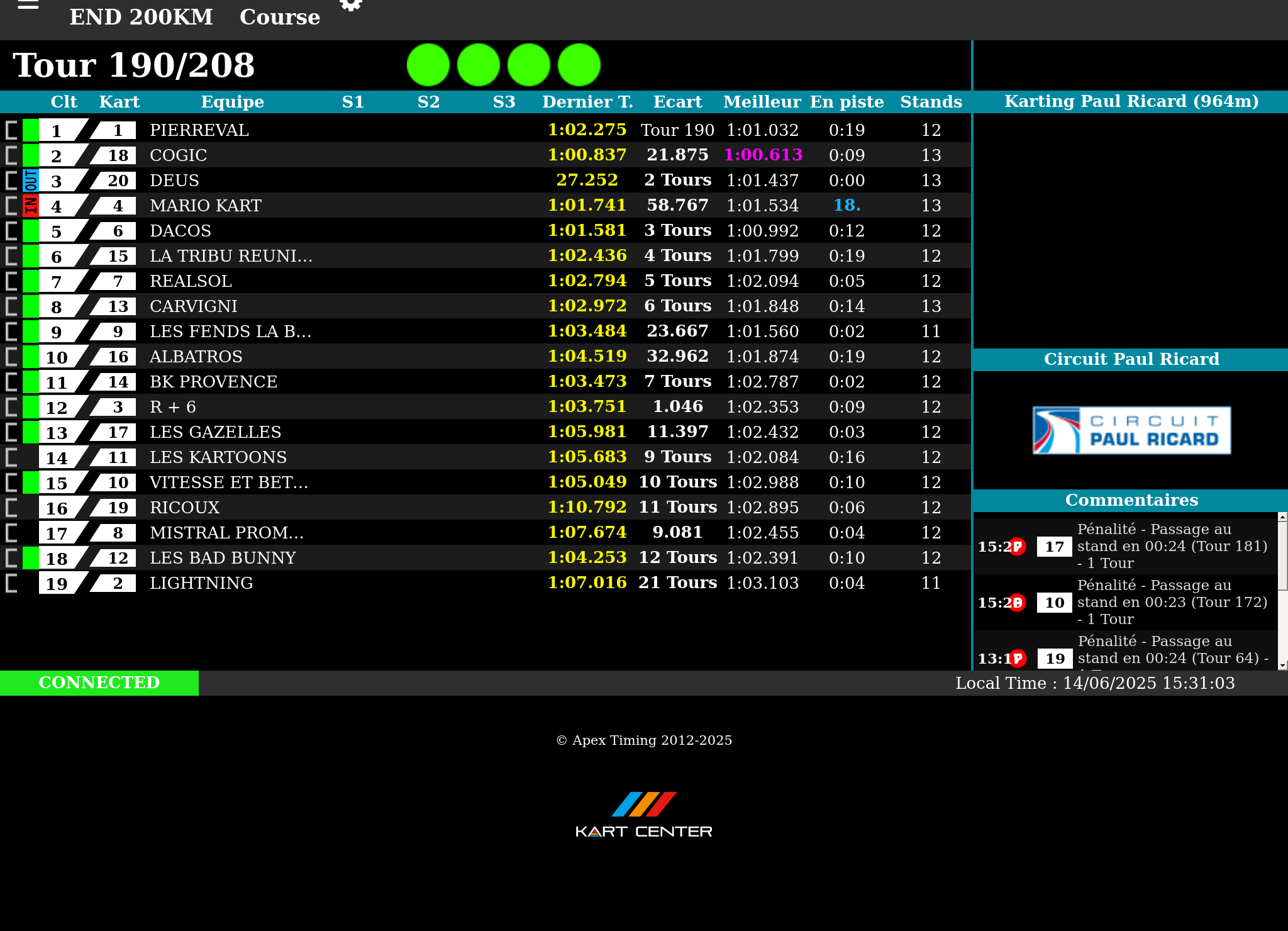Toggle the bracket marker for PIERREVAL row
Viewport: 1288px width, 931px height.
pyautogui.click(x=11, y=130)
